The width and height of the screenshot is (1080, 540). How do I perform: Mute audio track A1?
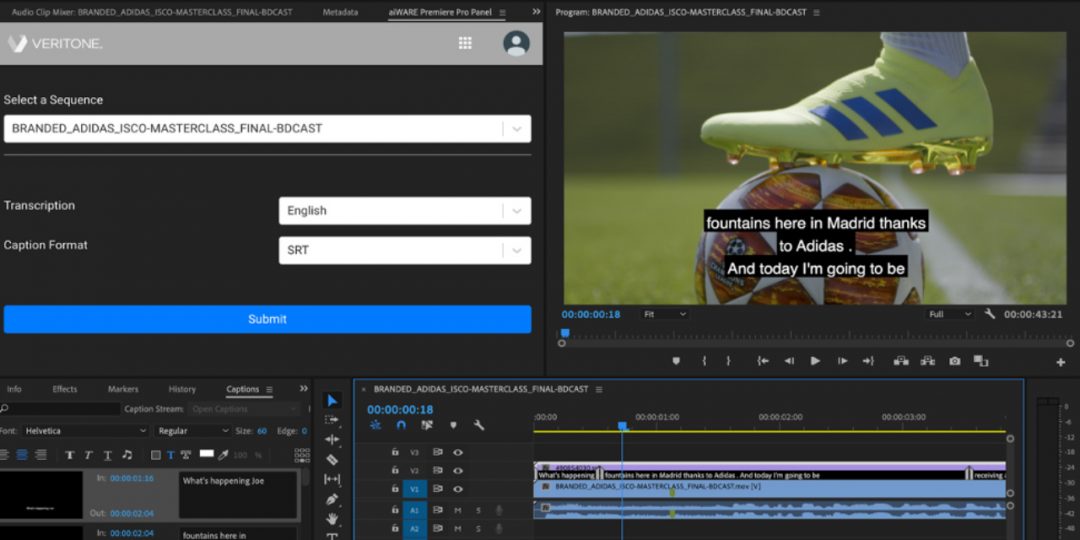[x=458, y=510]
